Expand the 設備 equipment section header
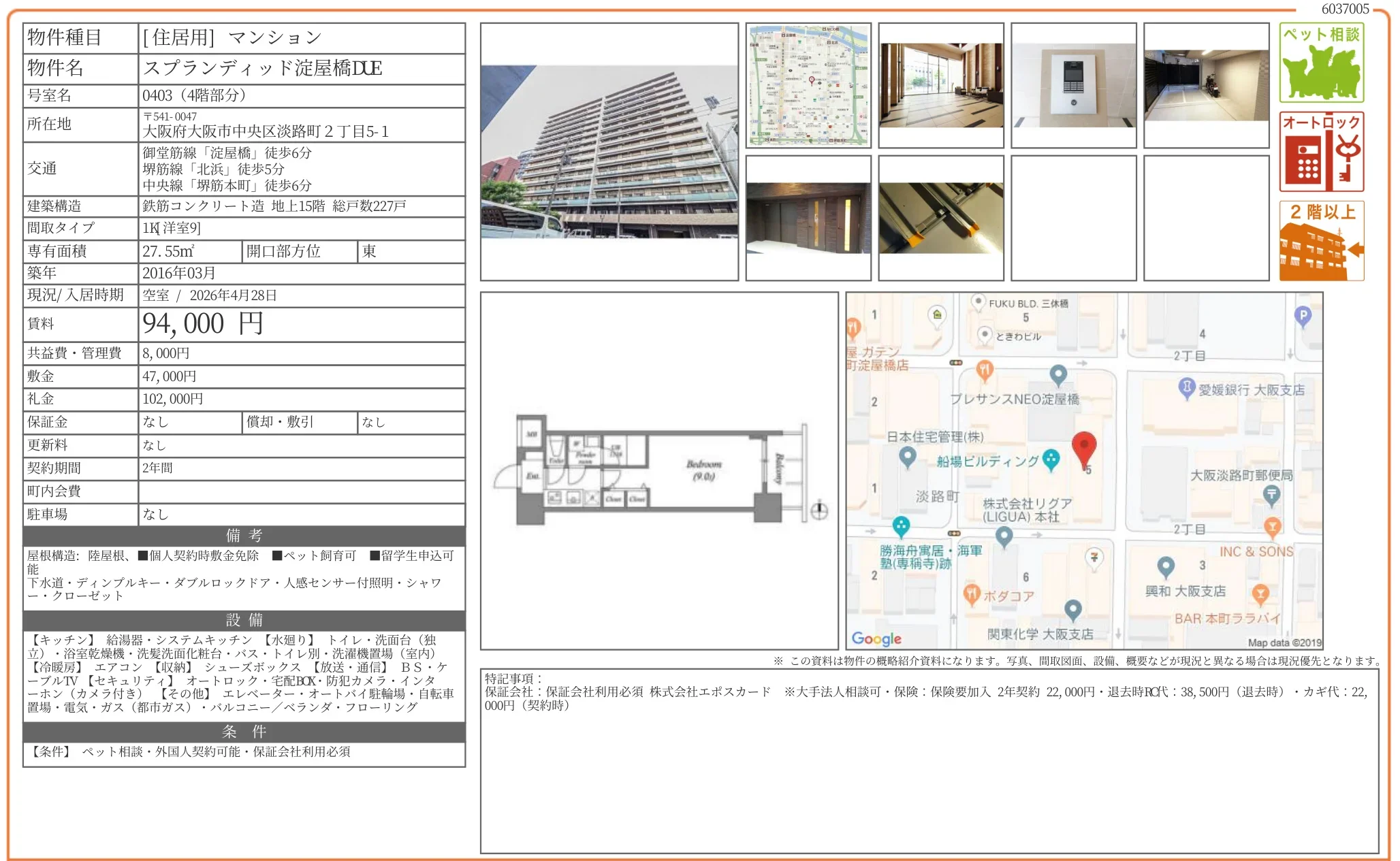The height and width of the screenshot is (861, 1400). 243,620
